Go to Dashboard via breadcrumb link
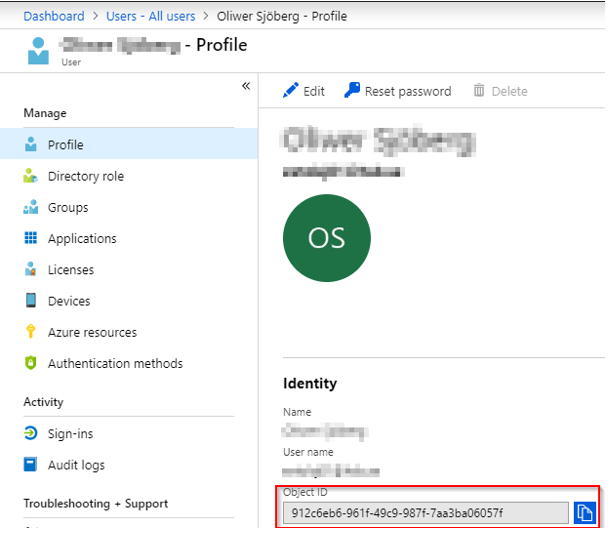This screenshot has height=533, width=615. (54, 16)
